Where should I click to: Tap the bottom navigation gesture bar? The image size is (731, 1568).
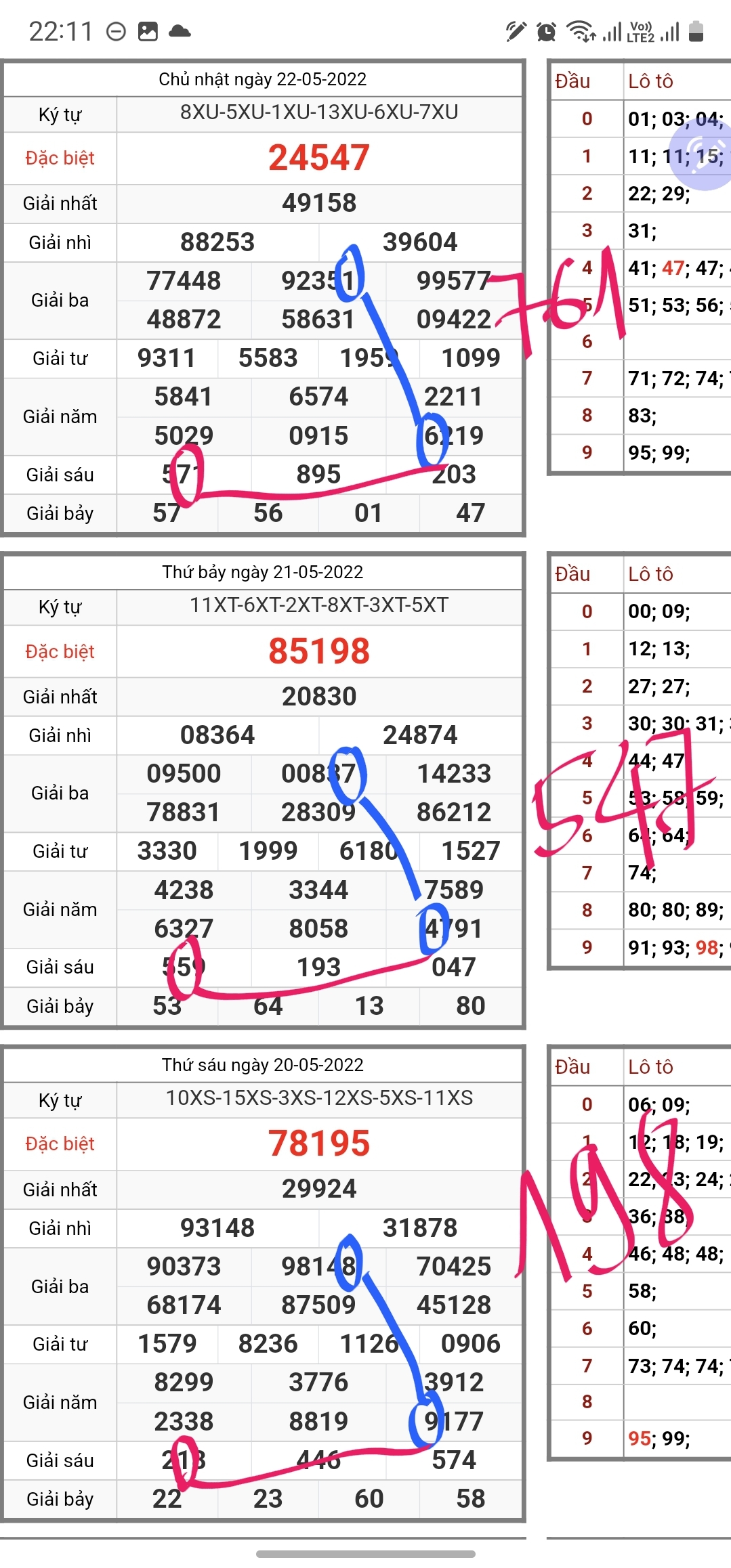pos(365,1554)
